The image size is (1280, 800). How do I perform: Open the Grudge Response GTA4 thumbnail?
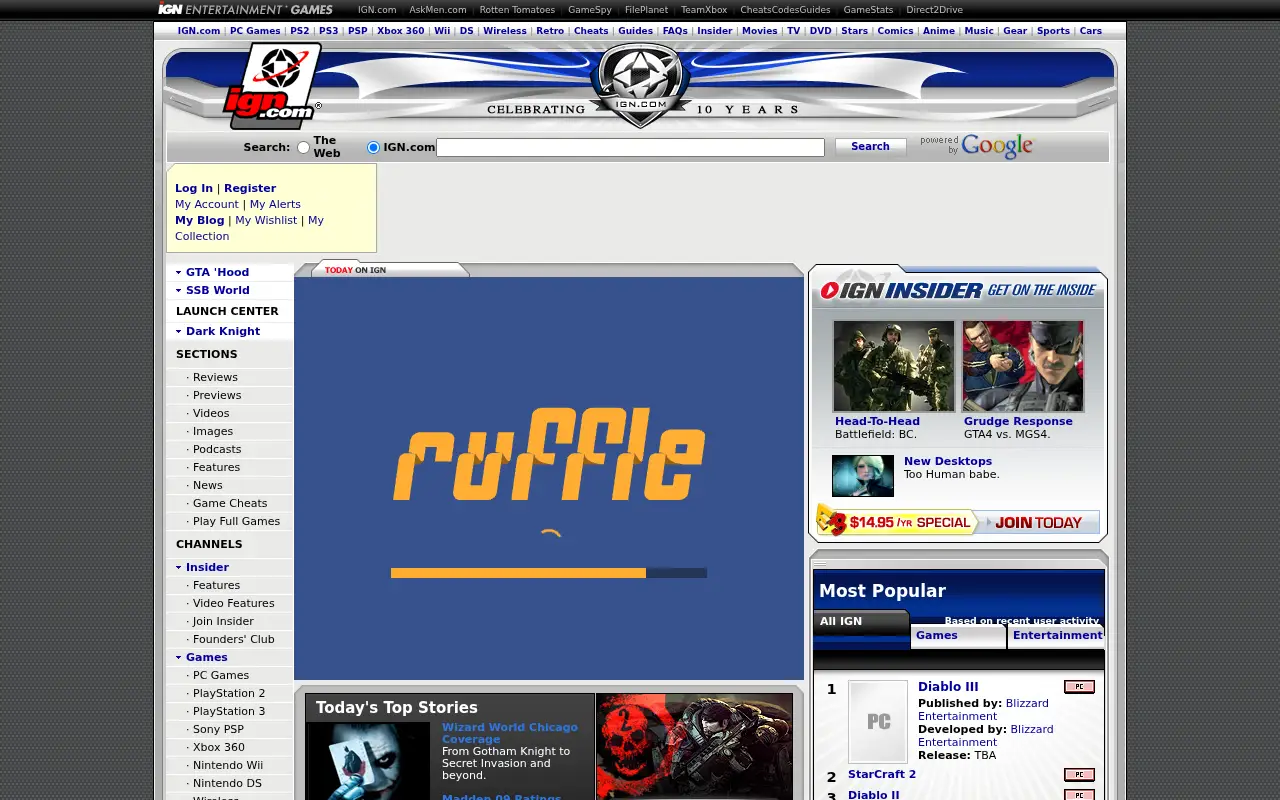[1023, 366]
